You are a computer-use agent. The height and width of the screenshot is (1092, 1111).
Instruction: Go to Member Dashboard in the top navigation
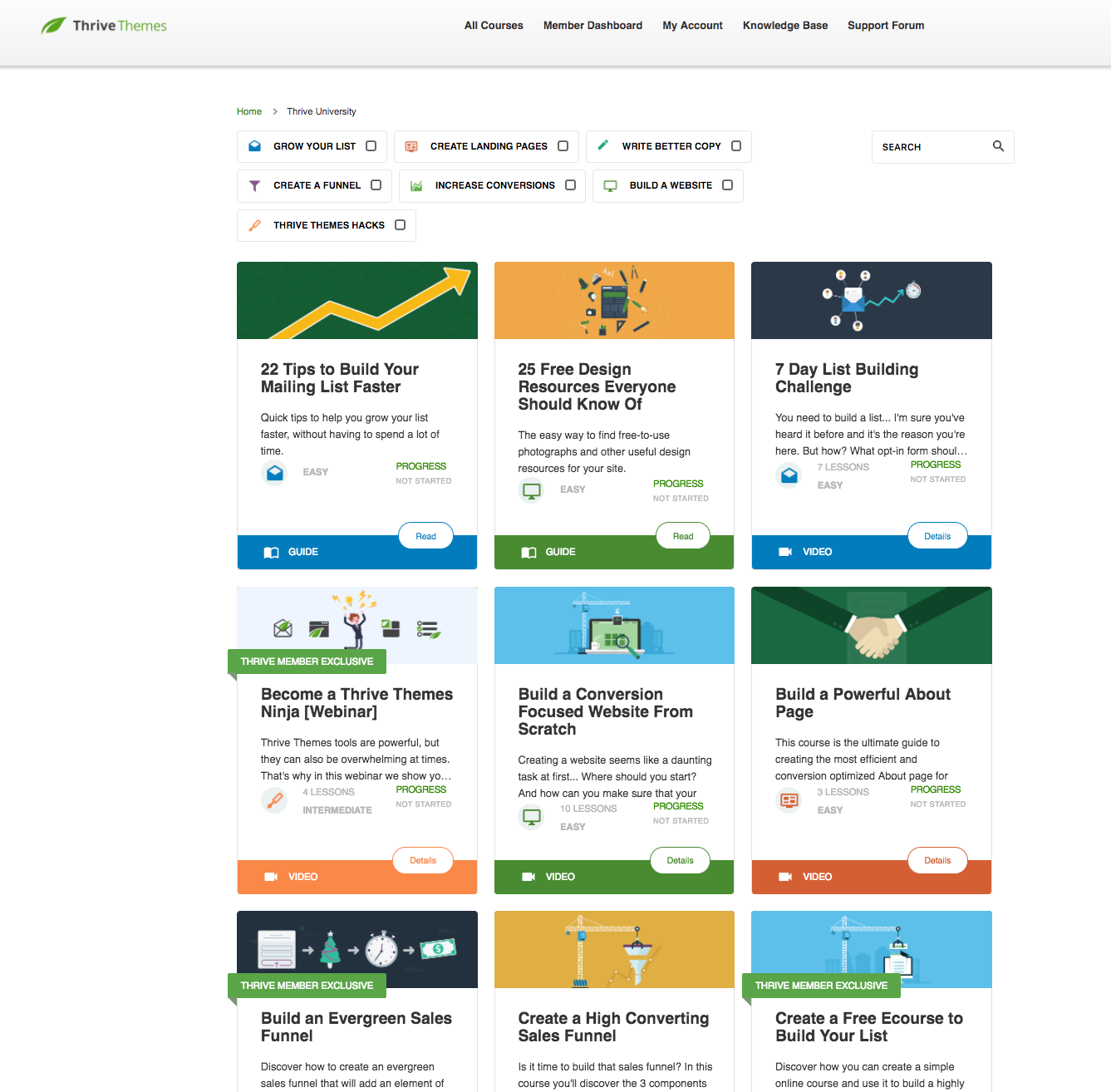[x=592, y=26]
